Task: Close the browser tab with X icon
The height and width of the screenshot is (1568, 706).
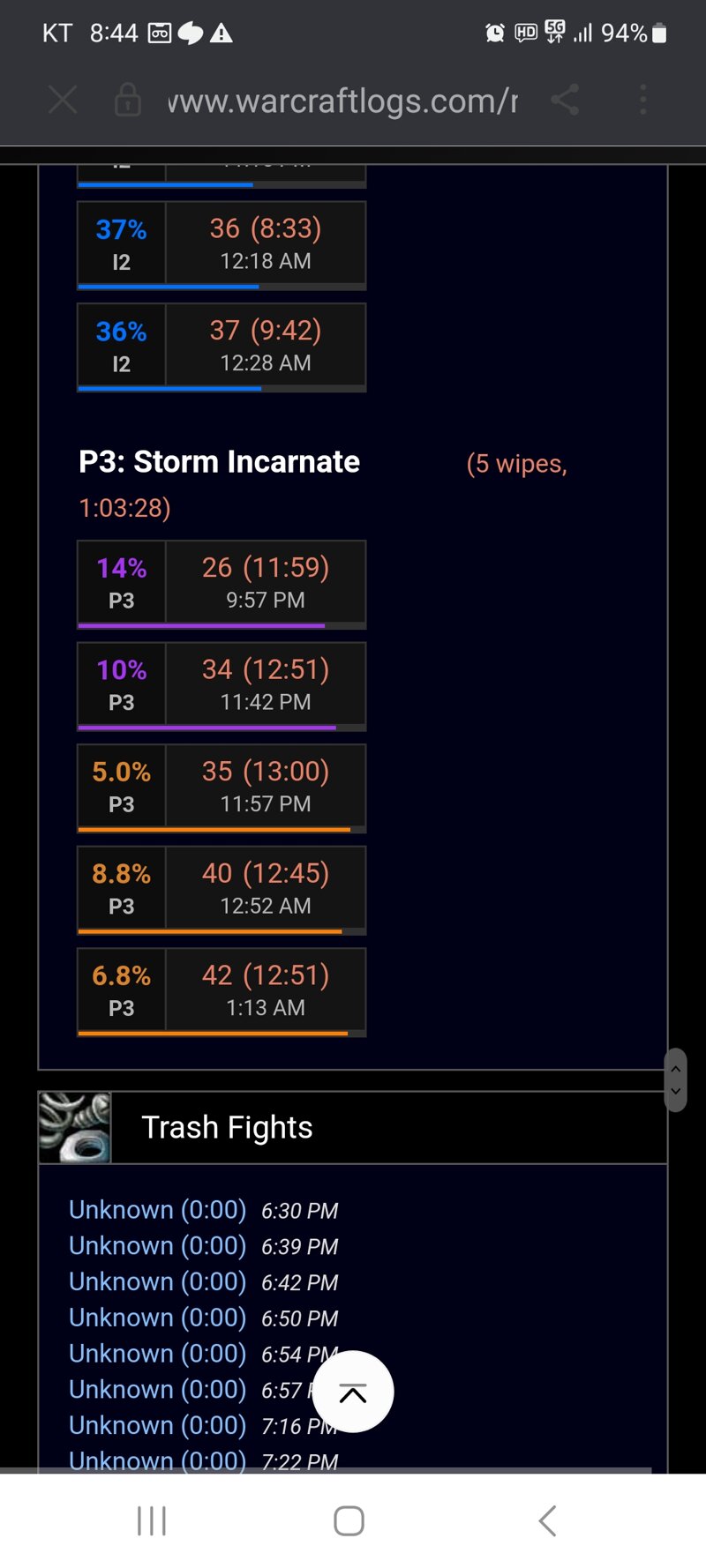Action: [x=63, y=100]
